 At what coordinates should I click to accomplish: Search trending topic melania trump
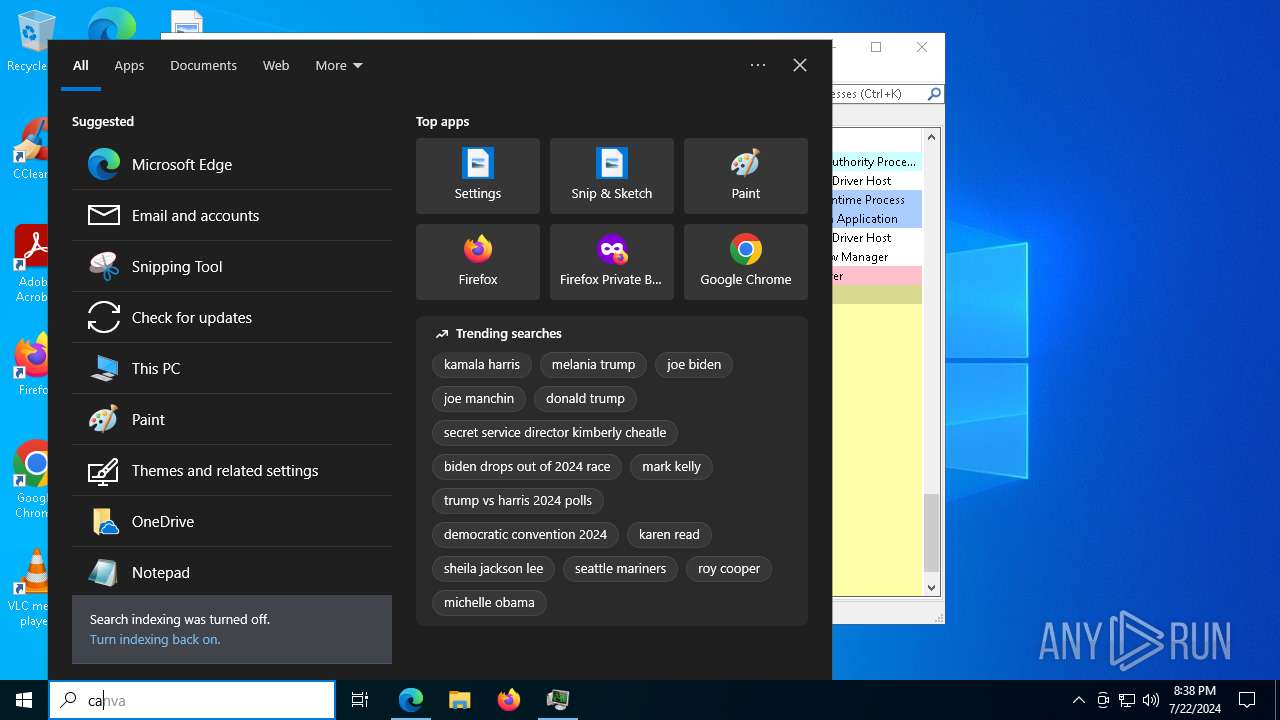click(x=593, y=365)
